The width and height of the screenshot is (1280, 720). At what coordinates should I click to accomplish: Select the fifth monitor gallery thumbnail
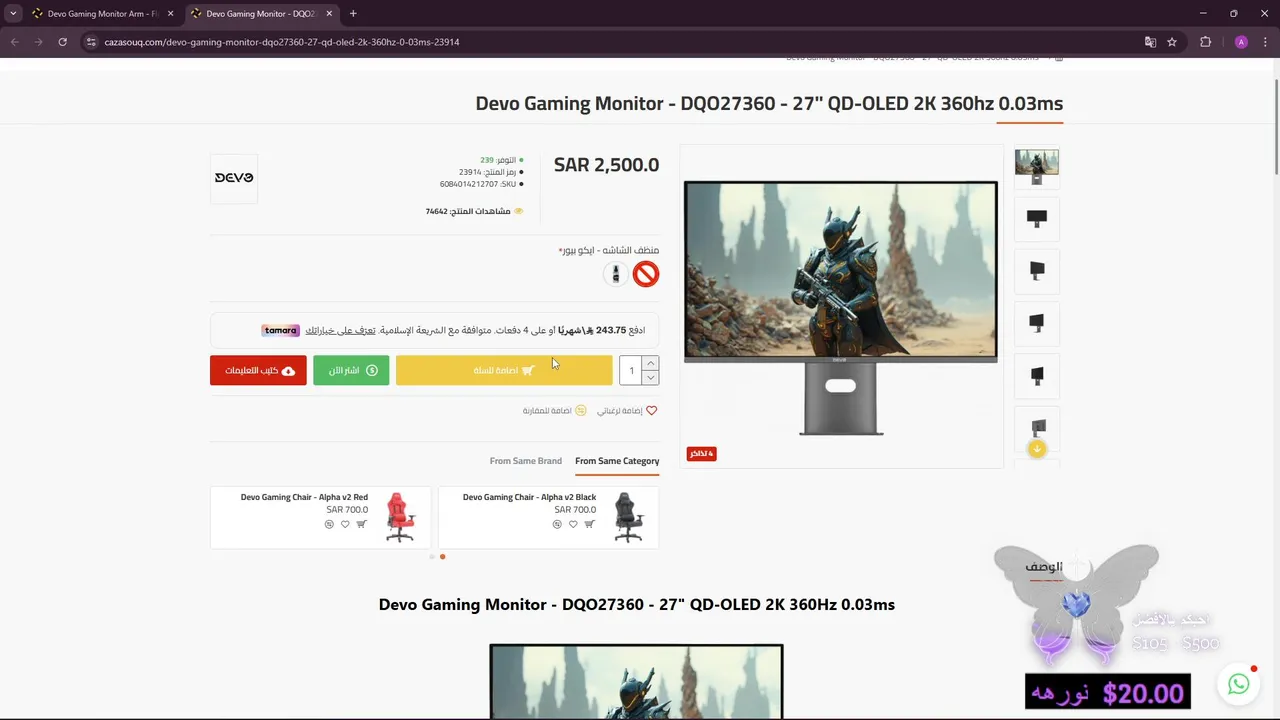[x=1037, y=376]
